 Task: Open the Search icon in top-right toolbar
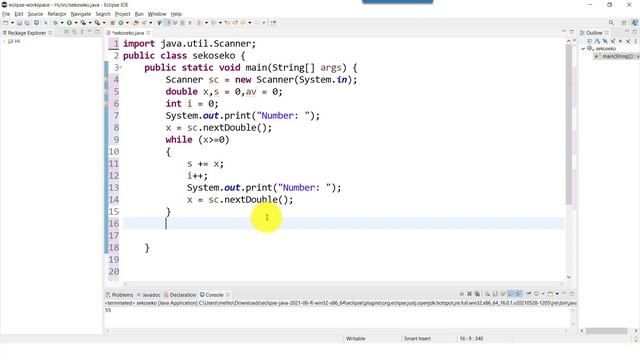click(x=611, y=23)
